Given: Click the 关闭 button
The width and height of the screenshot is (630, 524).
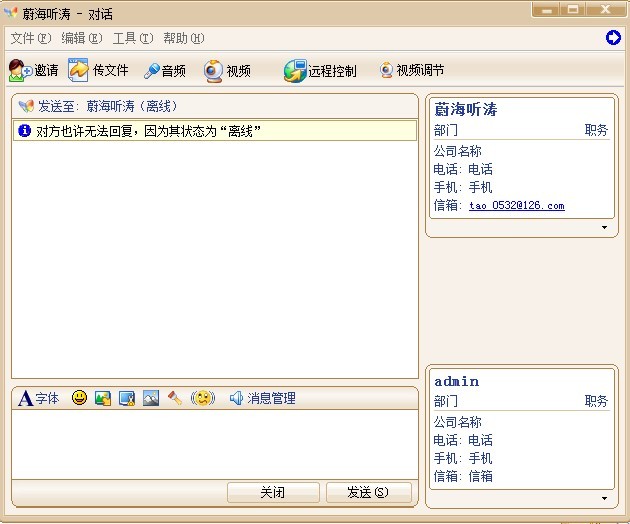Looking at the screenshot, I should tap(273, 492).
